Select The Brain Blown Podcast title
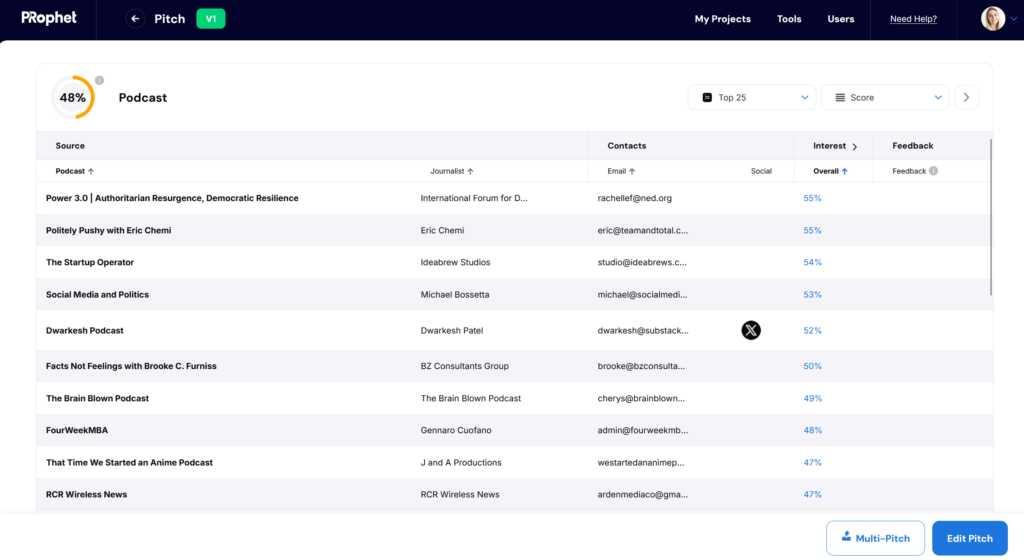 click(x=97, y=398)
